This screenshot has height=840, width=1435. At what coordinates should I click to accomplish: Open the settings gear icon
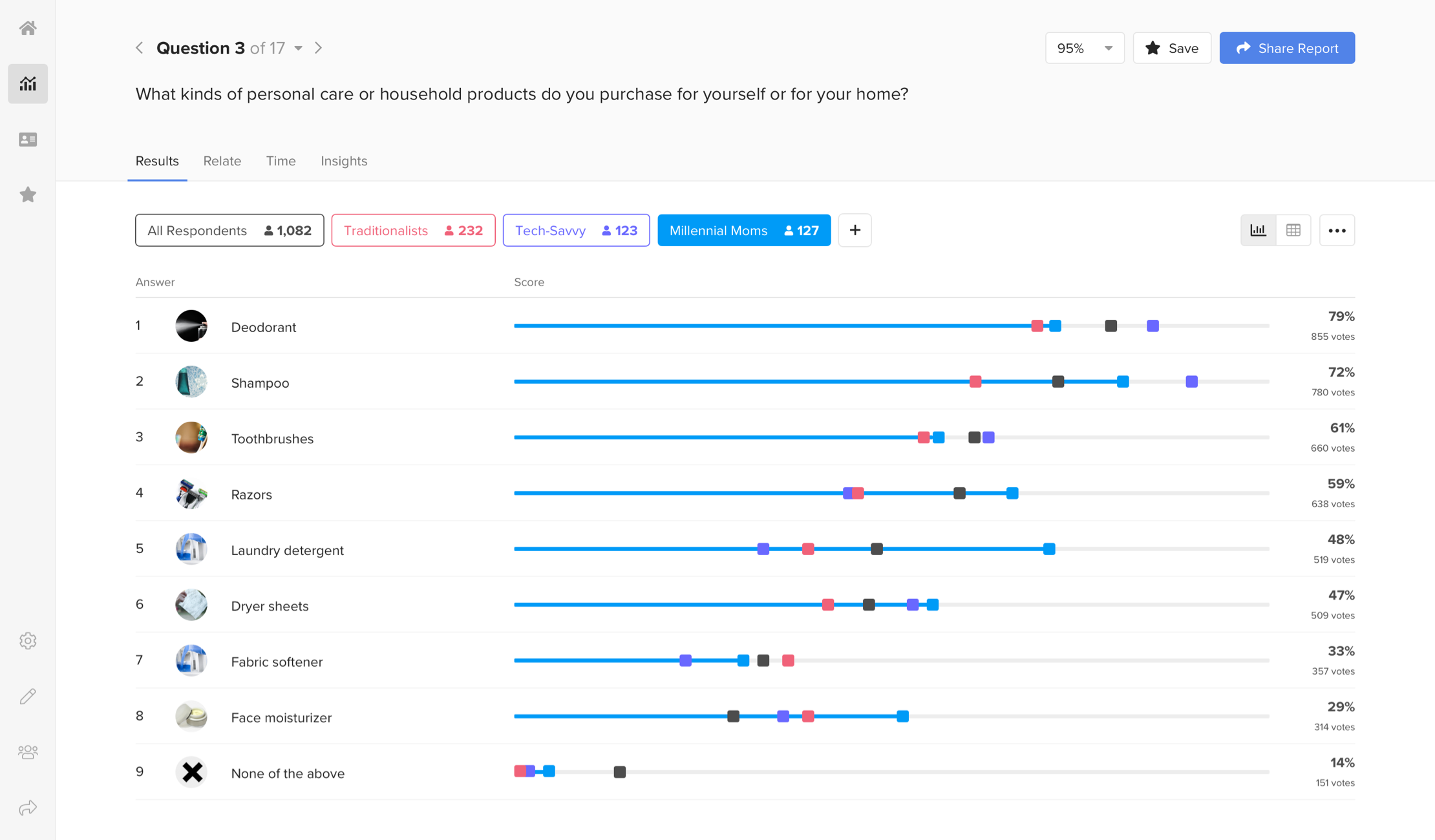(x=28, y=640)
